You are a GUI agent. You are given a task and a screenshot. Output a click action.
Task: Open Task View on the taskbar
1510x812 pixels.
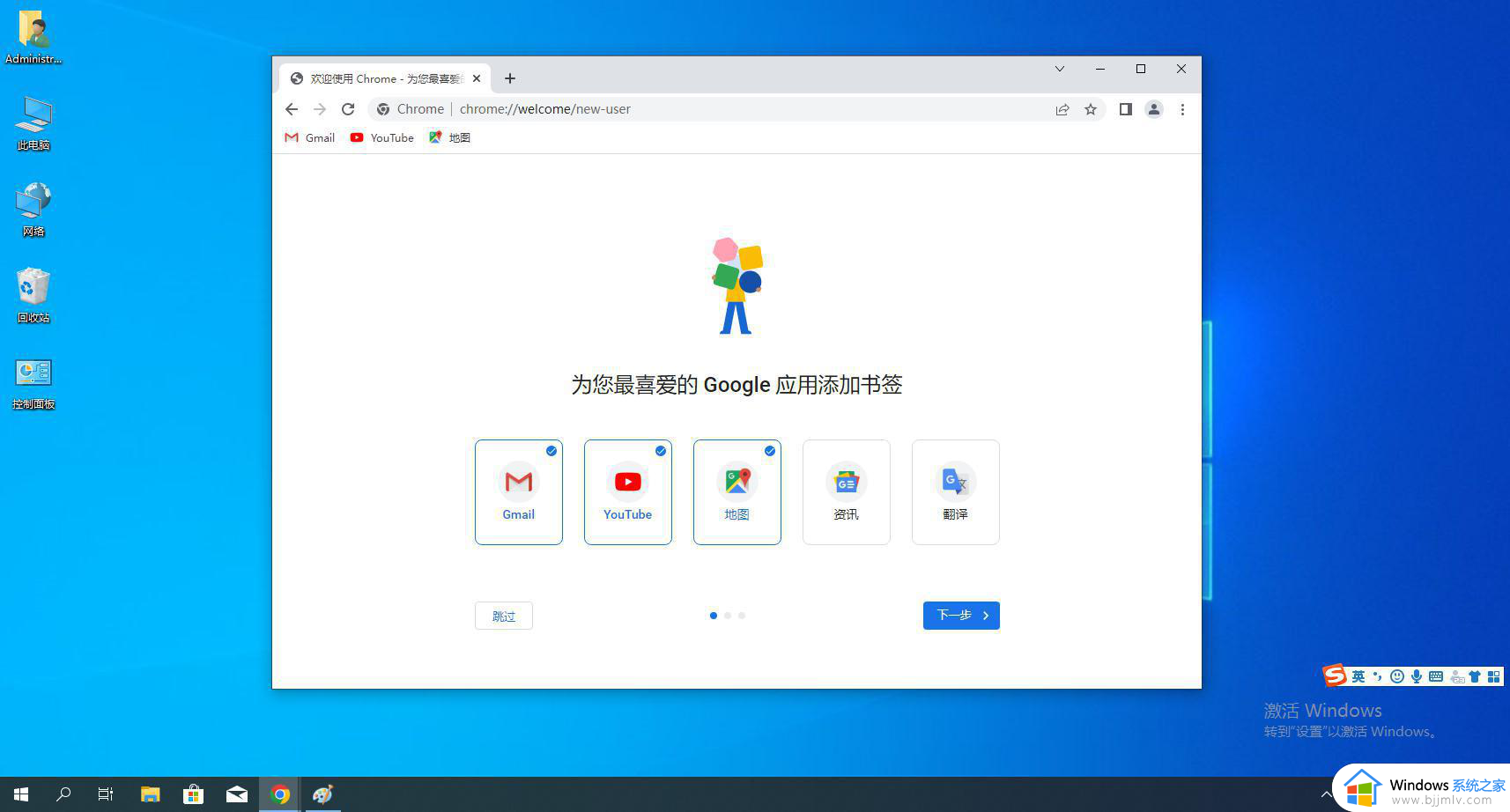[x=106, y=794]
